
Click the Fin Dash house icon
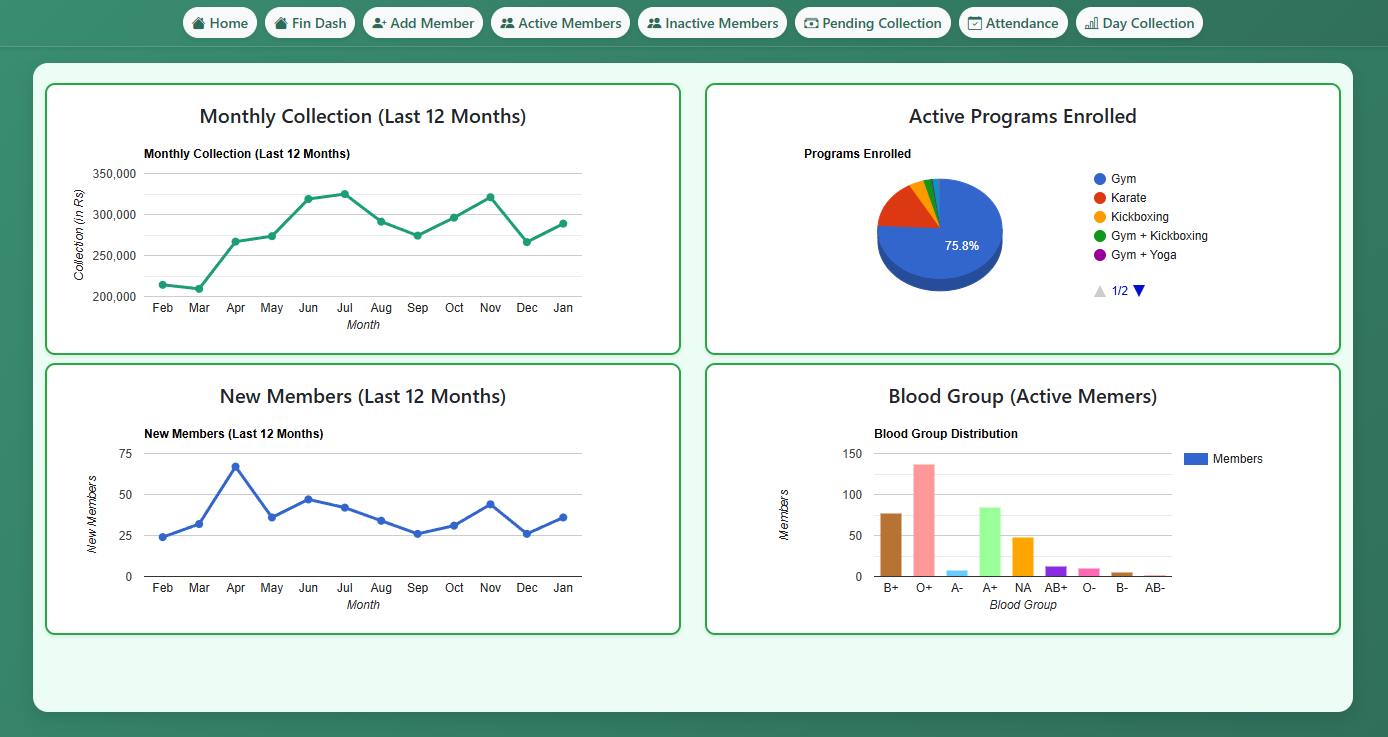(x=281, y=22)
